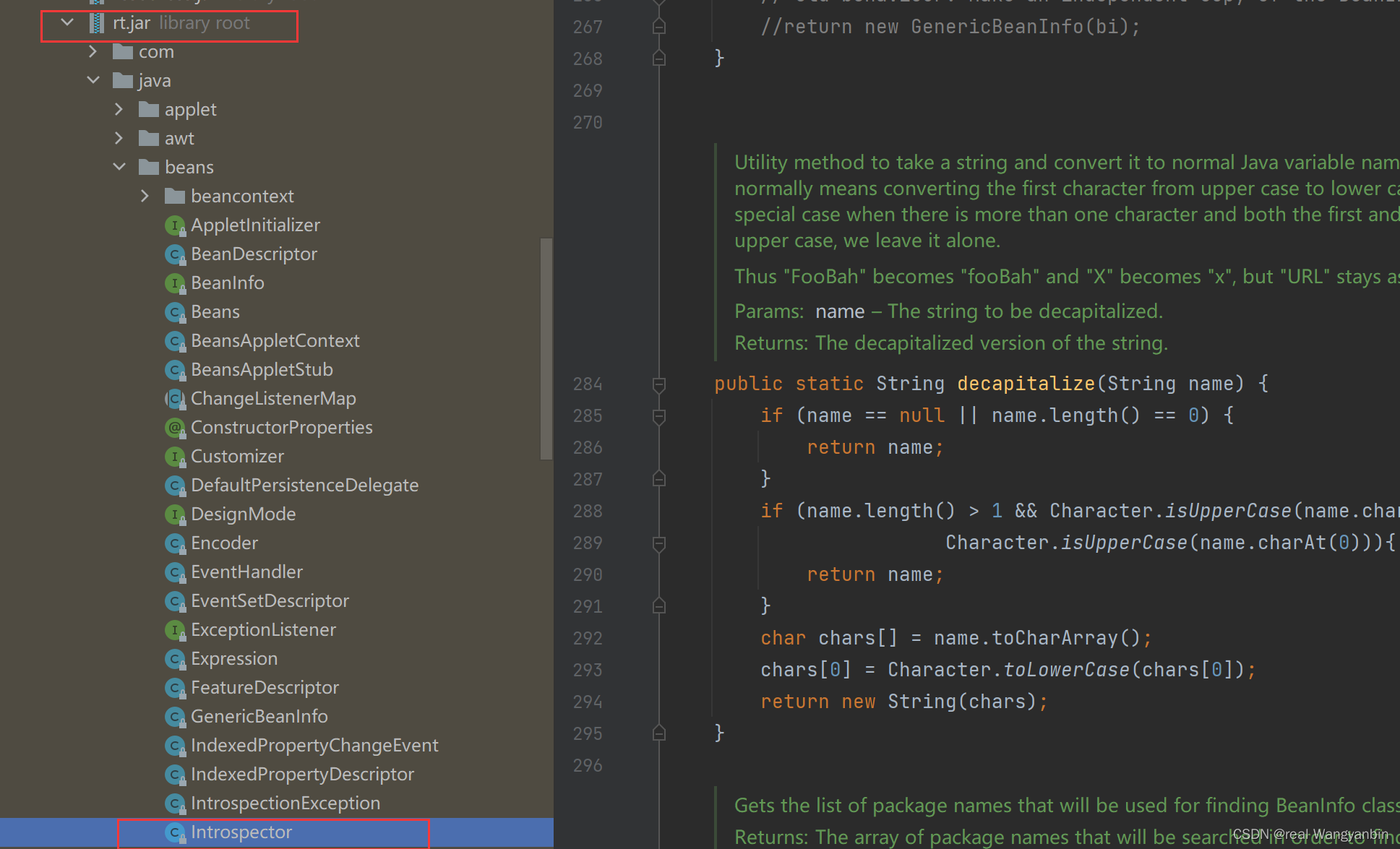Click the commented GenericBeanInfo return line
This screenshot has height=849, width=1400.
click(950, 27)
